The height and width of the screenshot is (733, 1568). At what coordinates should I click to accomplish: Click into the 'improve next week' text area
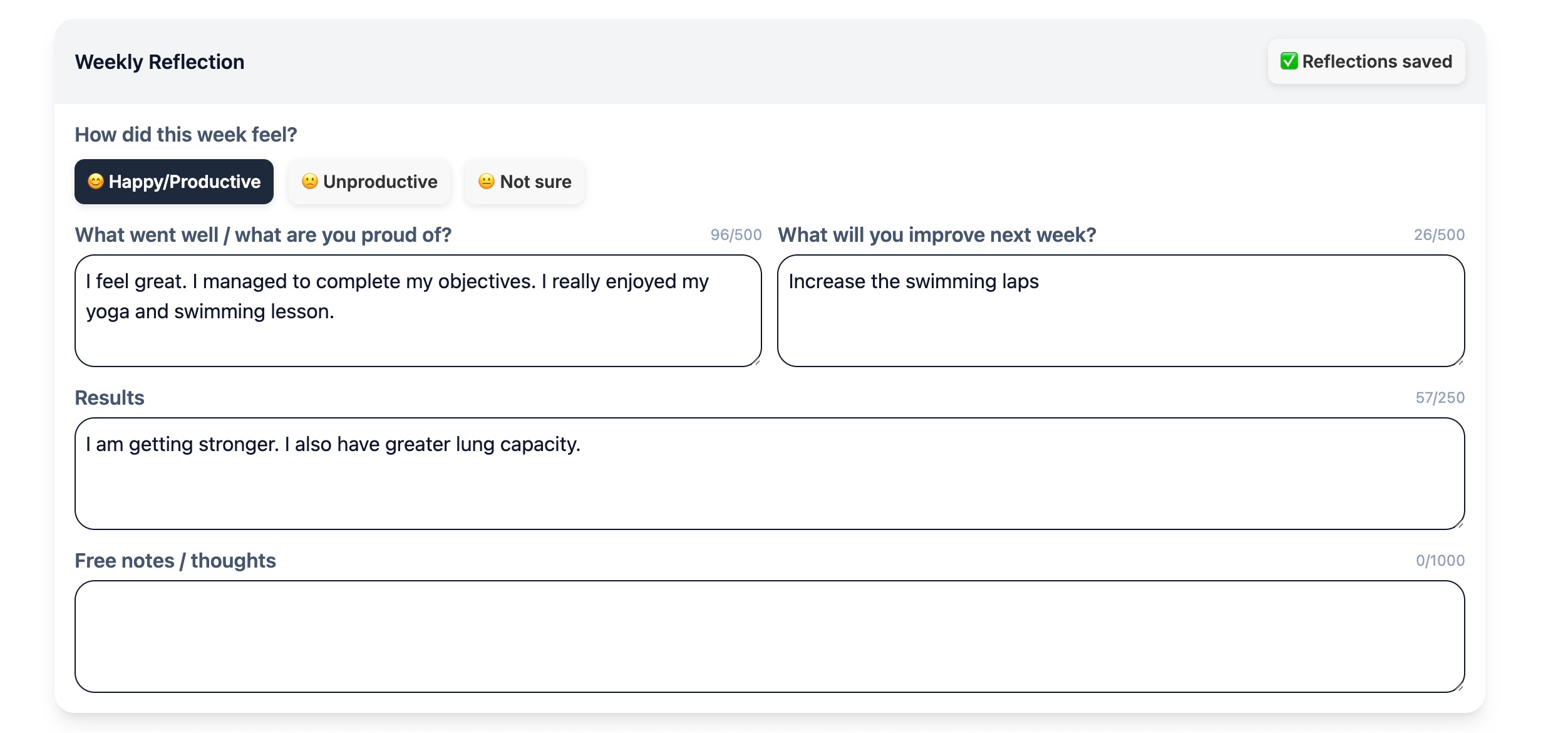pyautogui.click(x=1120, y=326)
